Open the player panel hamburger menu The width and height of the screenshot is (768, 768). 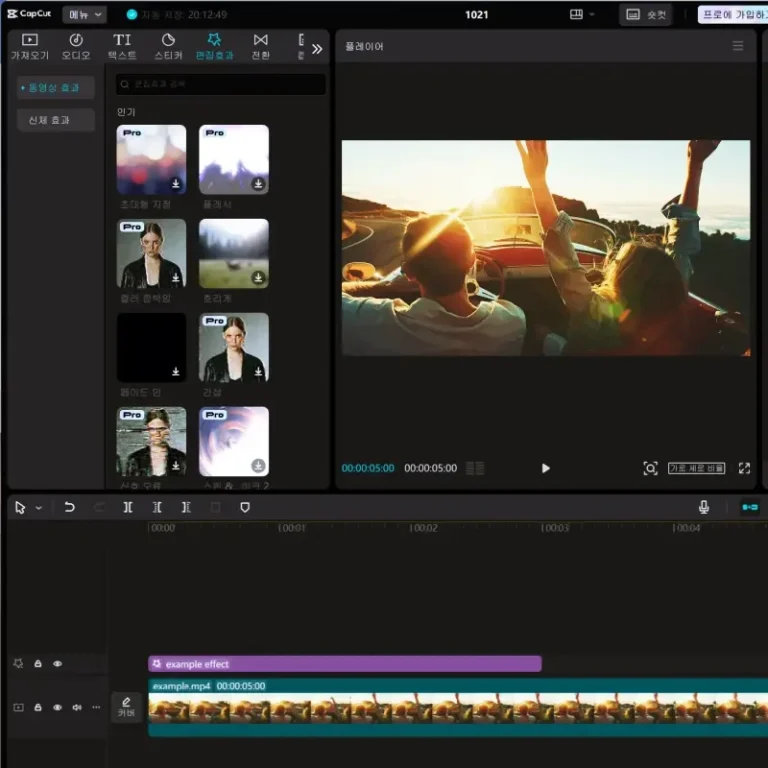pos(738,46)
